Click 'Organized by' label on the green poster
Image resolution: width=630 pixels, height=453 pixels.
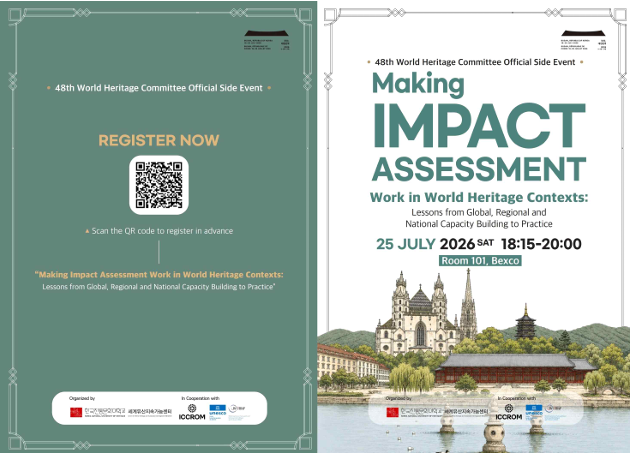pos(82,398)
